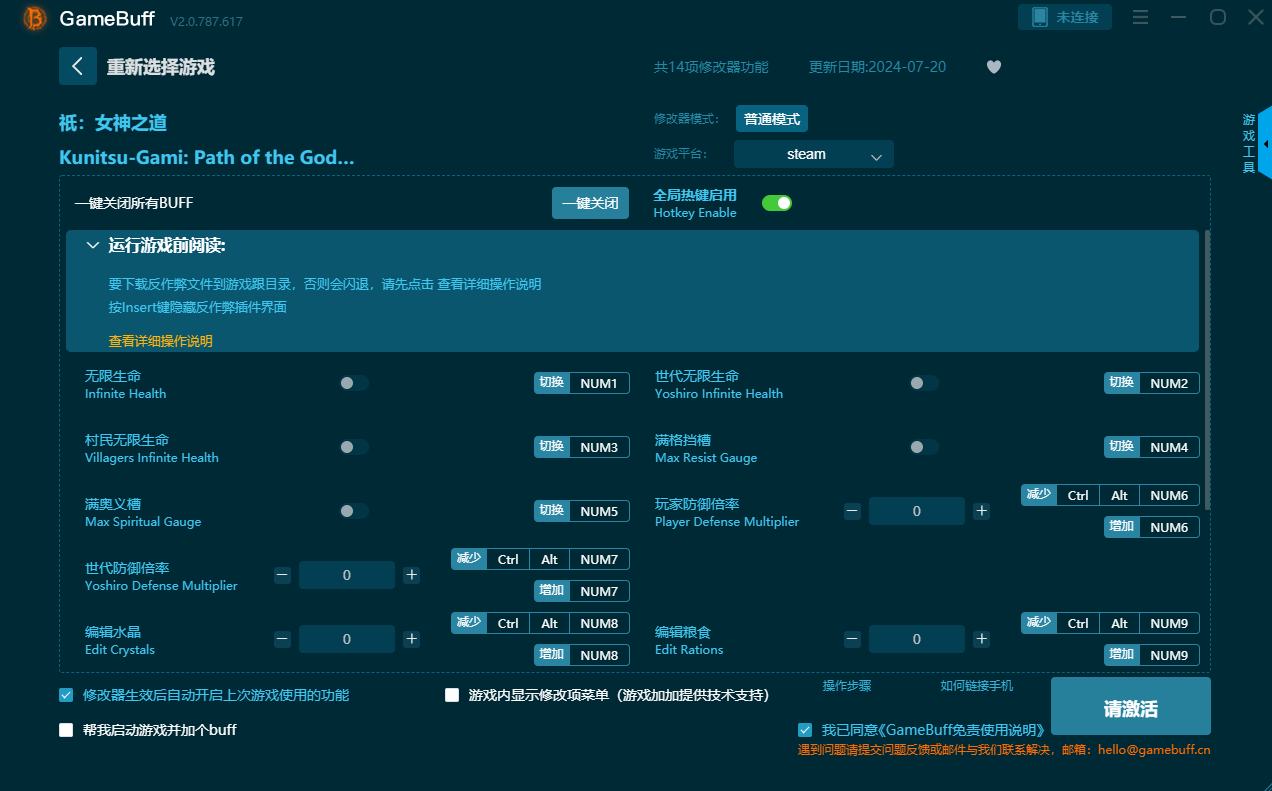Image resolution: width=1272 pixels, height=791 pixels.
Task: Disable the global Hotkey Enable switch
Action: (x=777, y=203)
